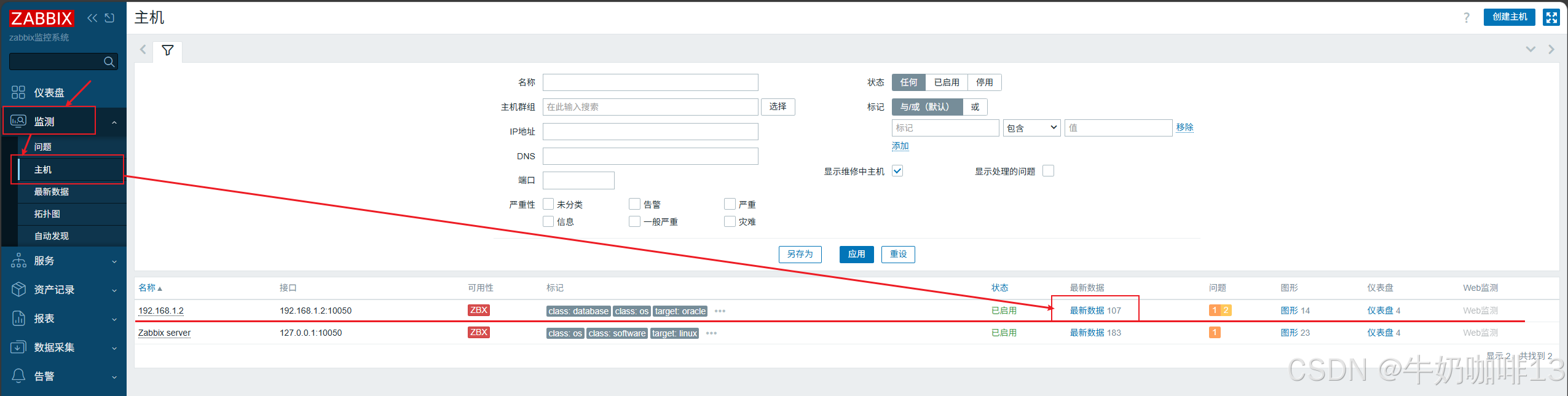Viewport: 1568px width, 396px height.
Task: Check the 严重 severity checkbox
Action: (x=730, y=204)
